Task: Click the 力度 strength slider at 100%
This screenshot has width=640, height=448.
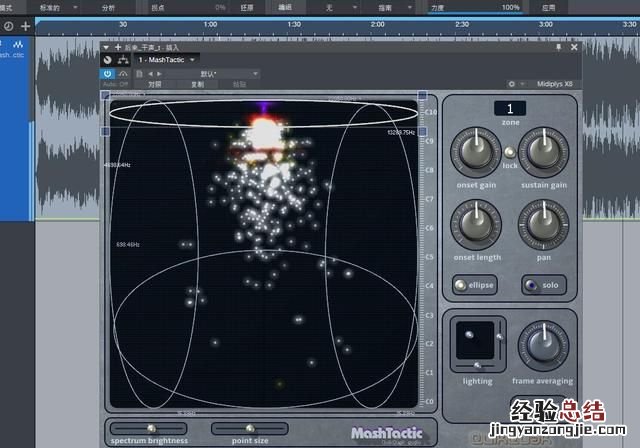Action: pos(476,7)
